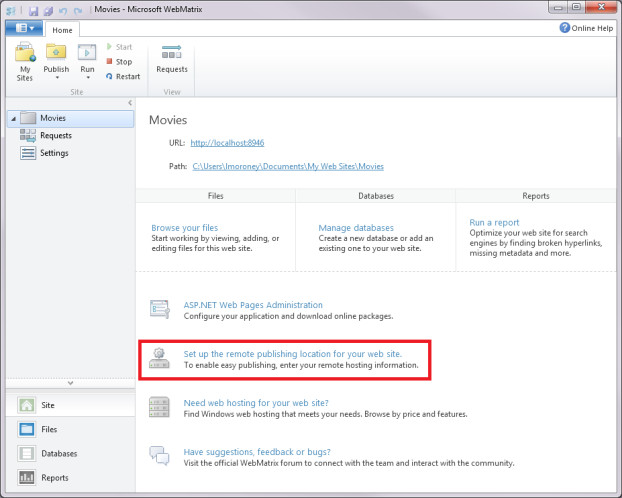Click Need web hosting link

click(x=256, y=403)
